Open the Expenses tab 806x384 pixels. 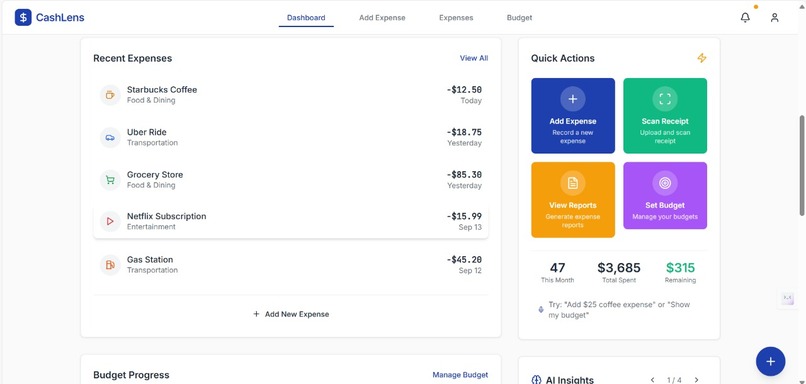456,17
